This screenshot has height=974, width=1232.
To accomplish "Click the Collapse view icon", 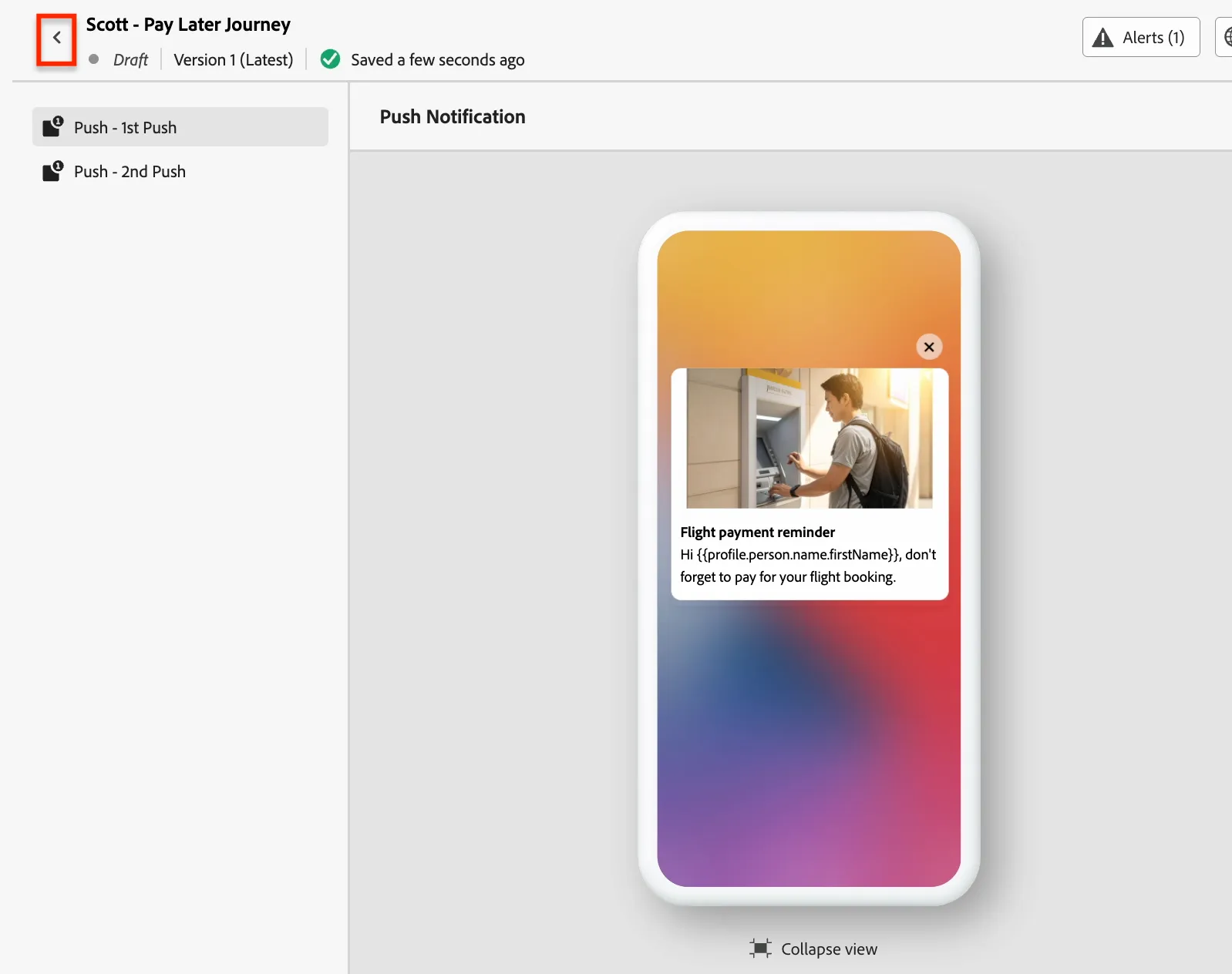I will [x=760, y=949].
